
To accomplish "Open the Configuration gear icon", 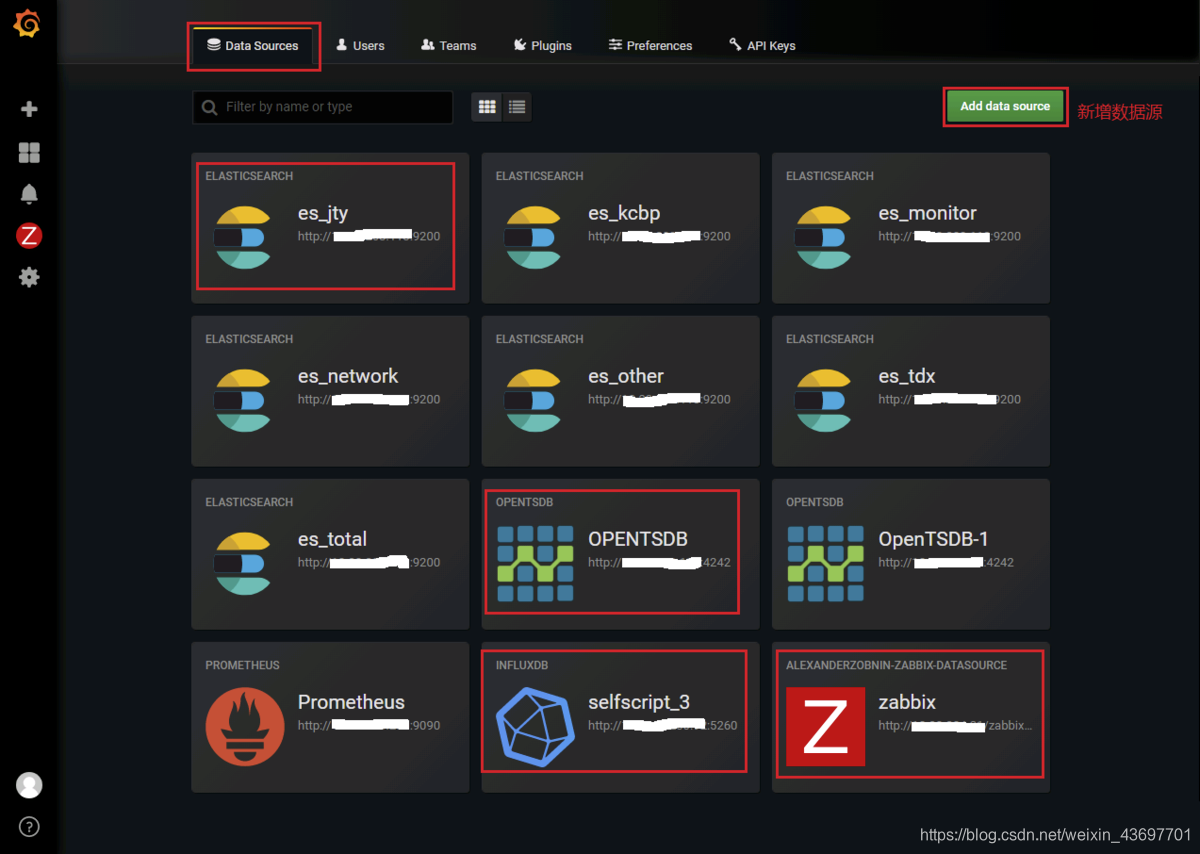I will tap(29, 277).
